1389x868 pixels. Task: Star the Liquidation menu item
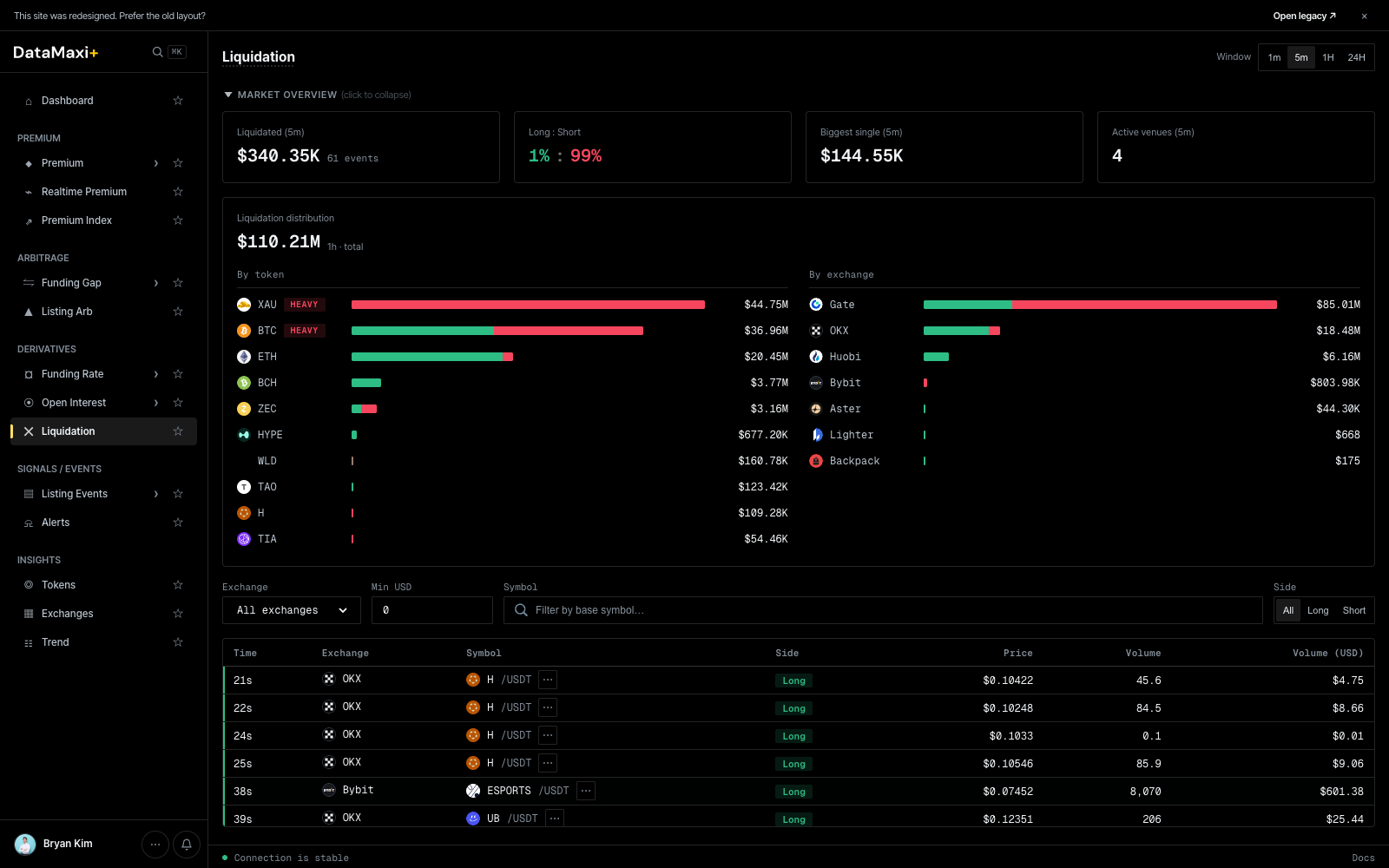(x=178, y=431)
